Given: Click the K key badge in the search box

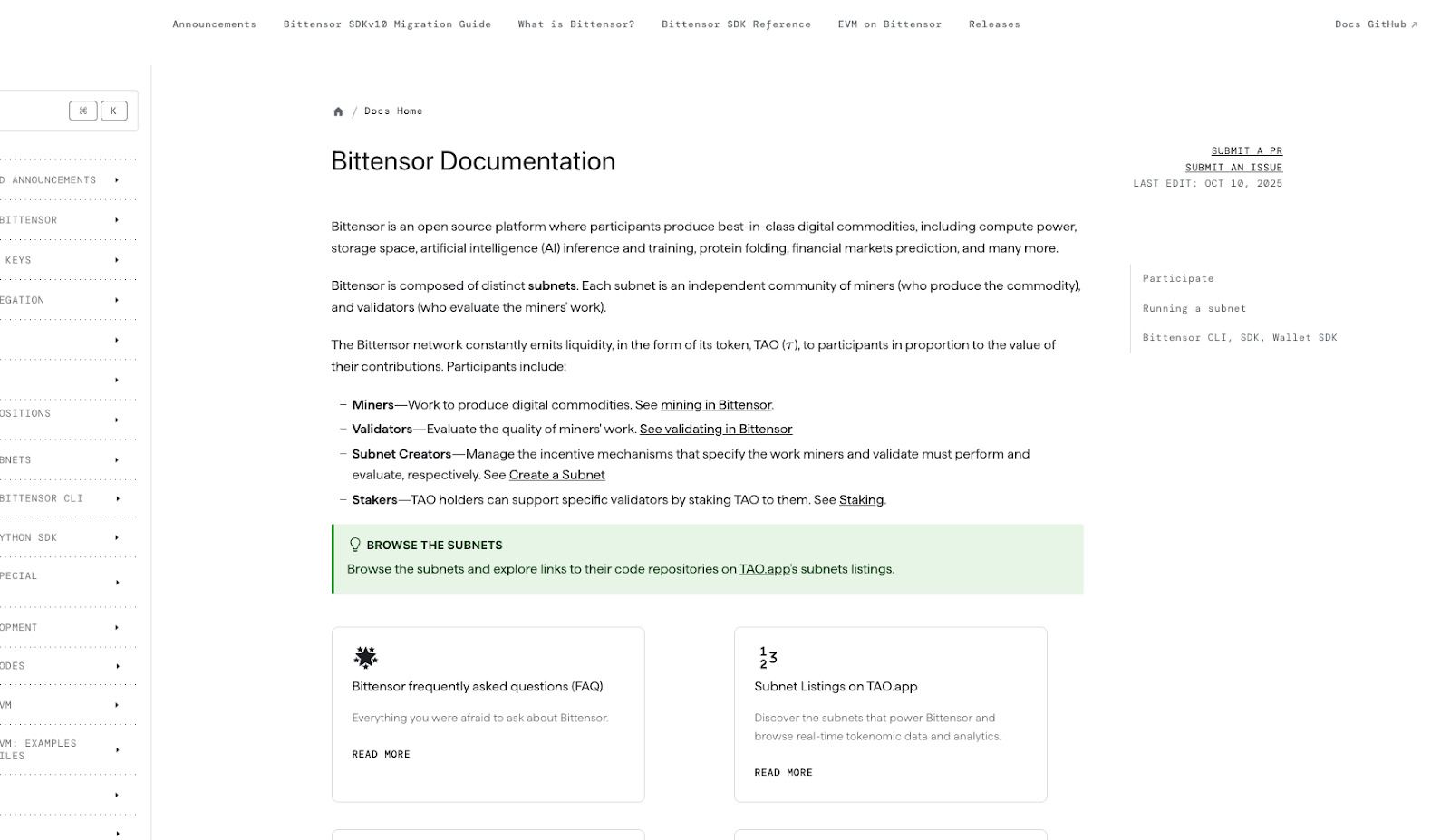Looking at the screenshot, I should 113,111.
